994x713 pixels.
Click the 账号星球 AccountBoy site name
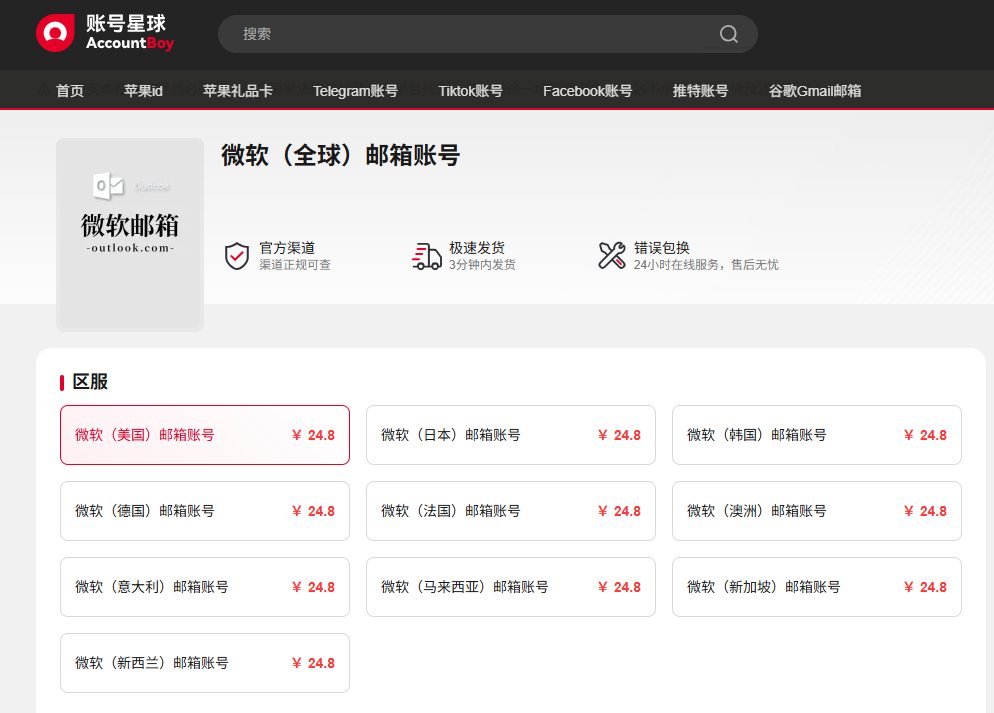coord(129,32)
